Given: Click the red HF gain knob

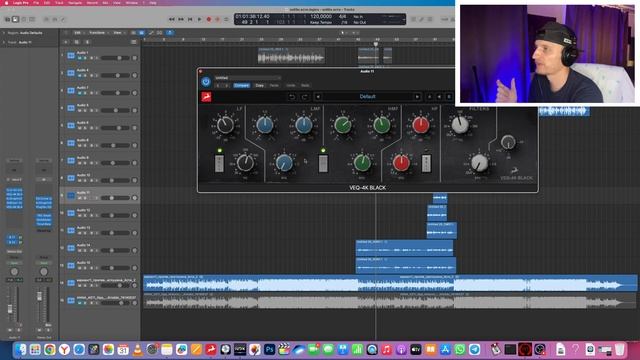Looking at the screenshot, I should [x=420, y=125].
